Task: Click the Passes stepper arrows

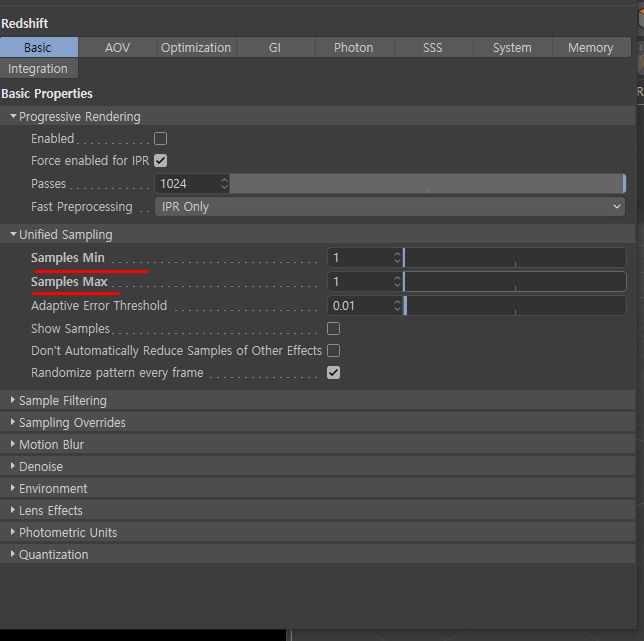Action: click(224, 184)
